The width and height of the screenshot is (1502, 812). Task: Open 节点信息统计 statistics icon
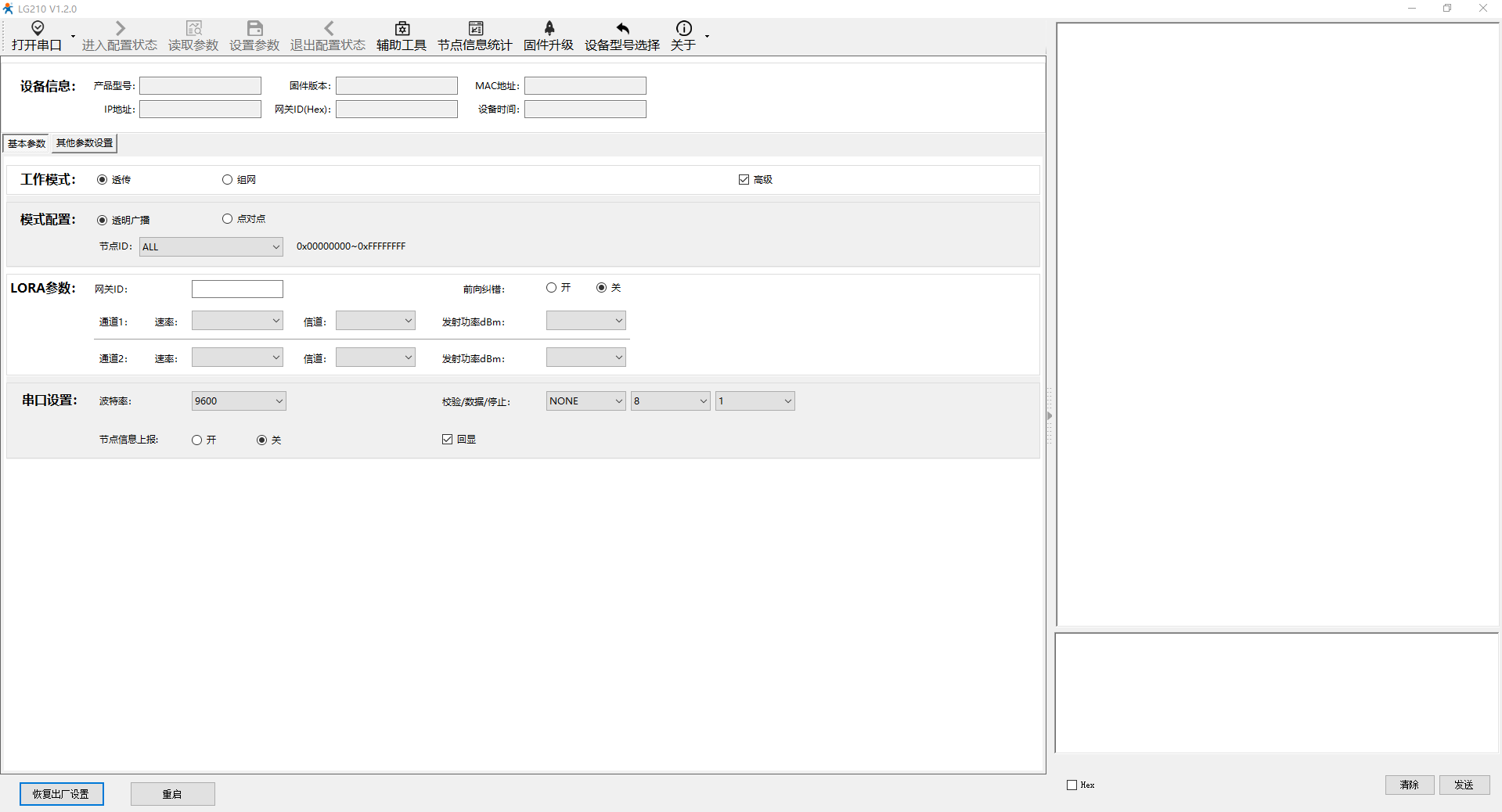click(475, 28)
